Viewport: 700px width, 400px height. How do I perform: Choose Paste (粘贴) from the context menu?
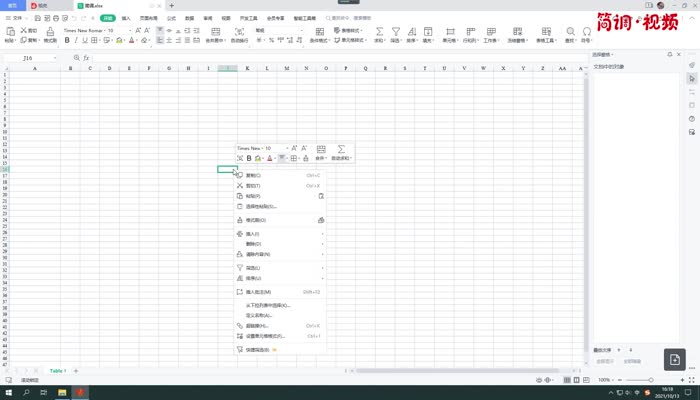coord(252,196)
